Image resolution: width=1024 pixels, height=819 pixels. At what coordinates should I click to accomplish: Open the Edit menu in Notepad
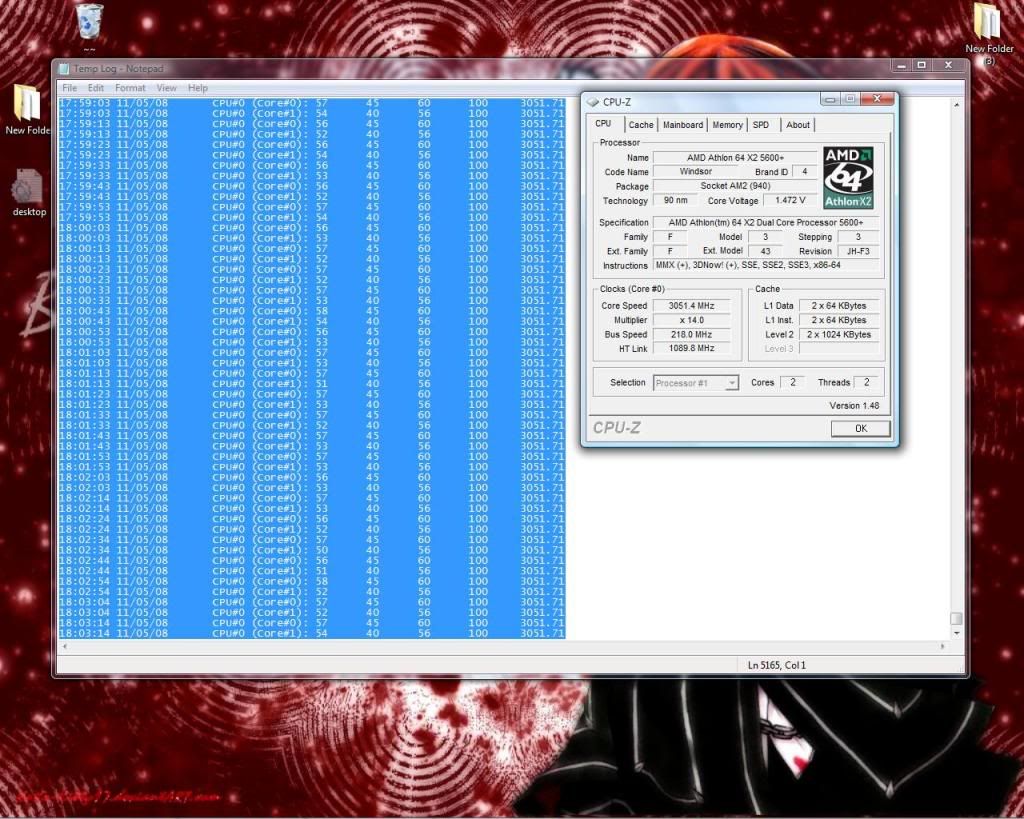(x=95, y=88)
